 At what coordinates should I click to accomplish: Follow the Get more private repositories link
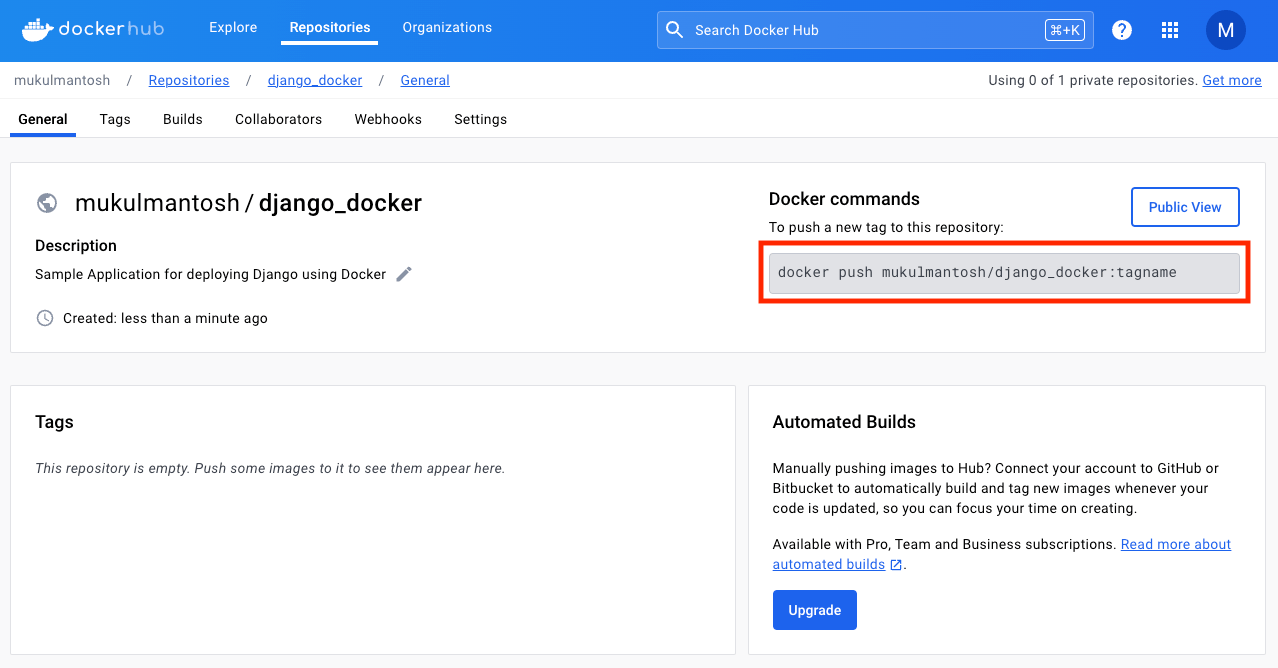click(x=1231, y=80)
